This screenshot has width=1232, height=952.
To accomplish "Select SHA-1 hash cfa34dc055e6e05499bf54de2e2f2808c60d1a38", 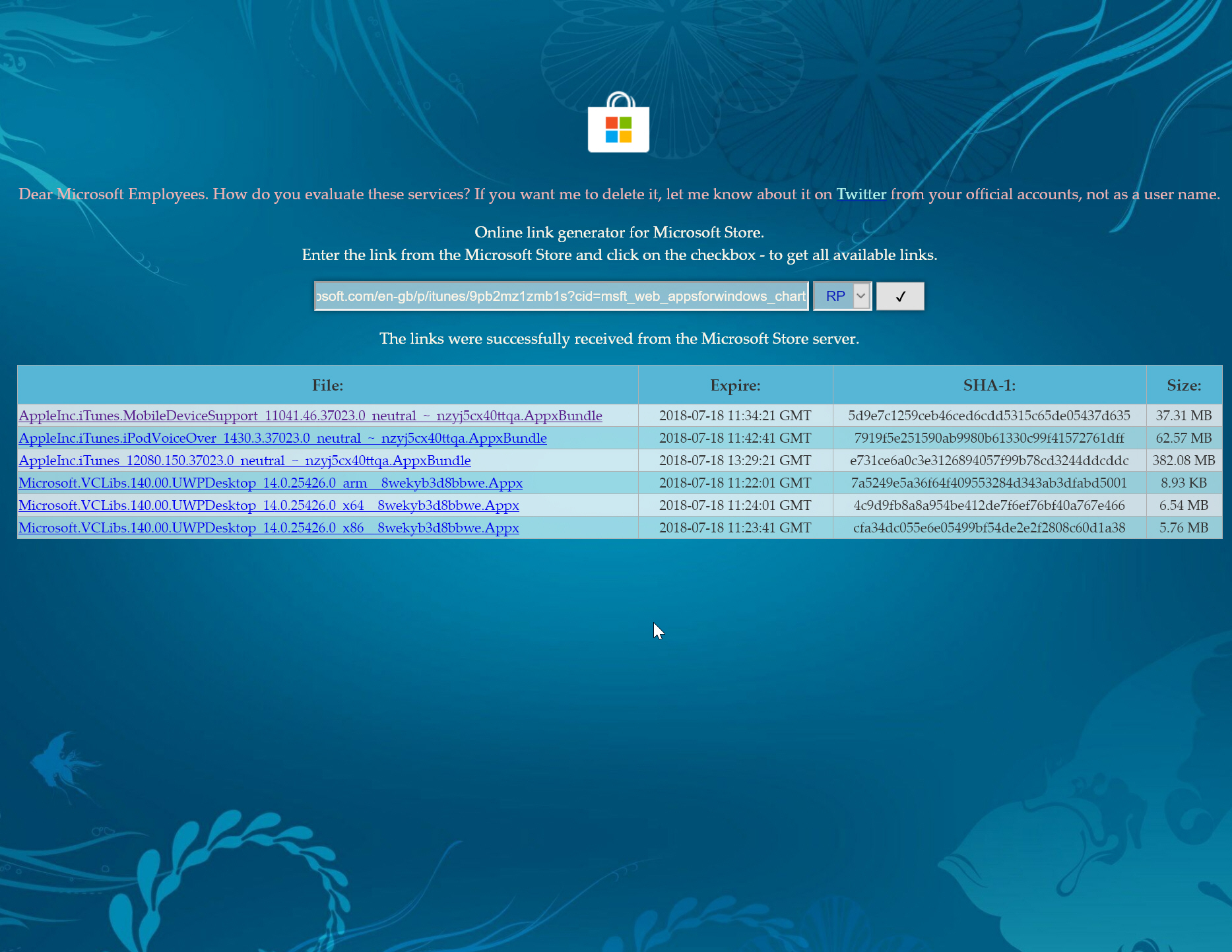I will pos(989,528).
